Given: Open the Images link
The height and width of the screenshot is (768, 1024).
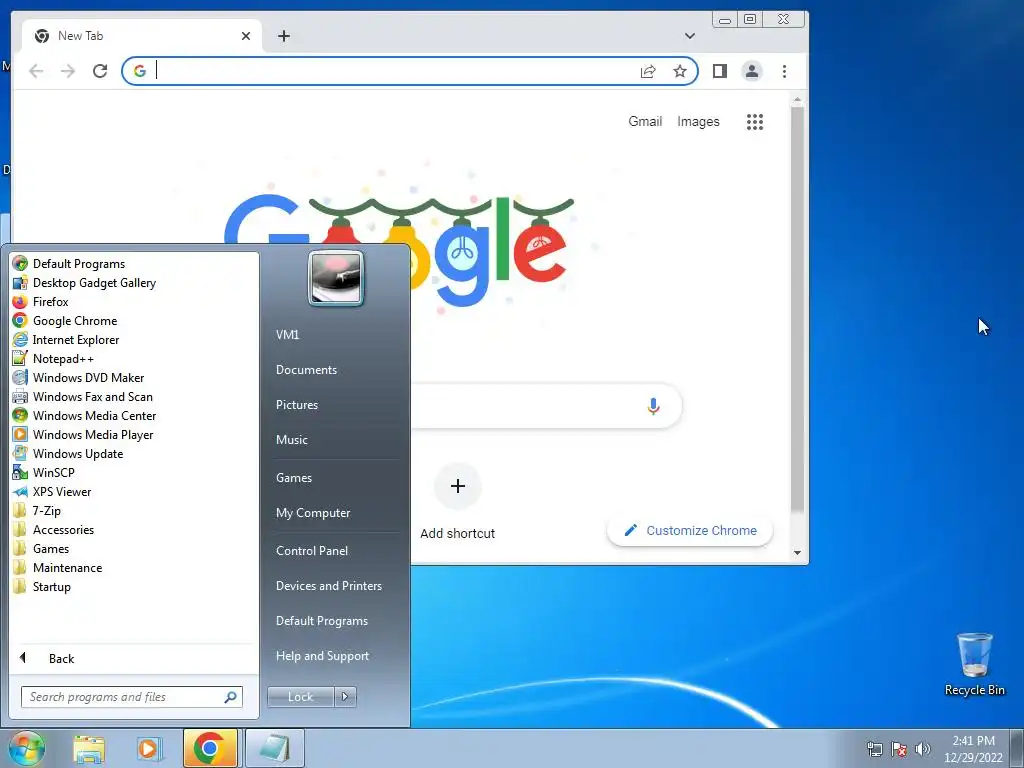Looking at the screenshot, I should click(x=698, y=121).
